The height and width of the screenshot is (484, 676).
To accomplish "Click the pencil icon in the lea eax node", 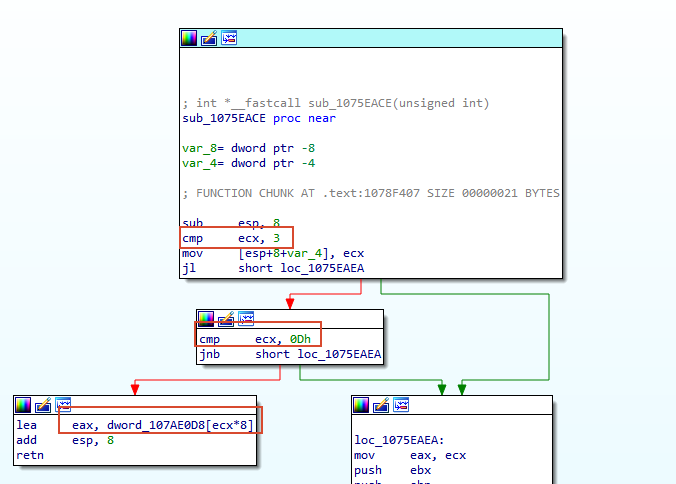I will click(43, 405).
